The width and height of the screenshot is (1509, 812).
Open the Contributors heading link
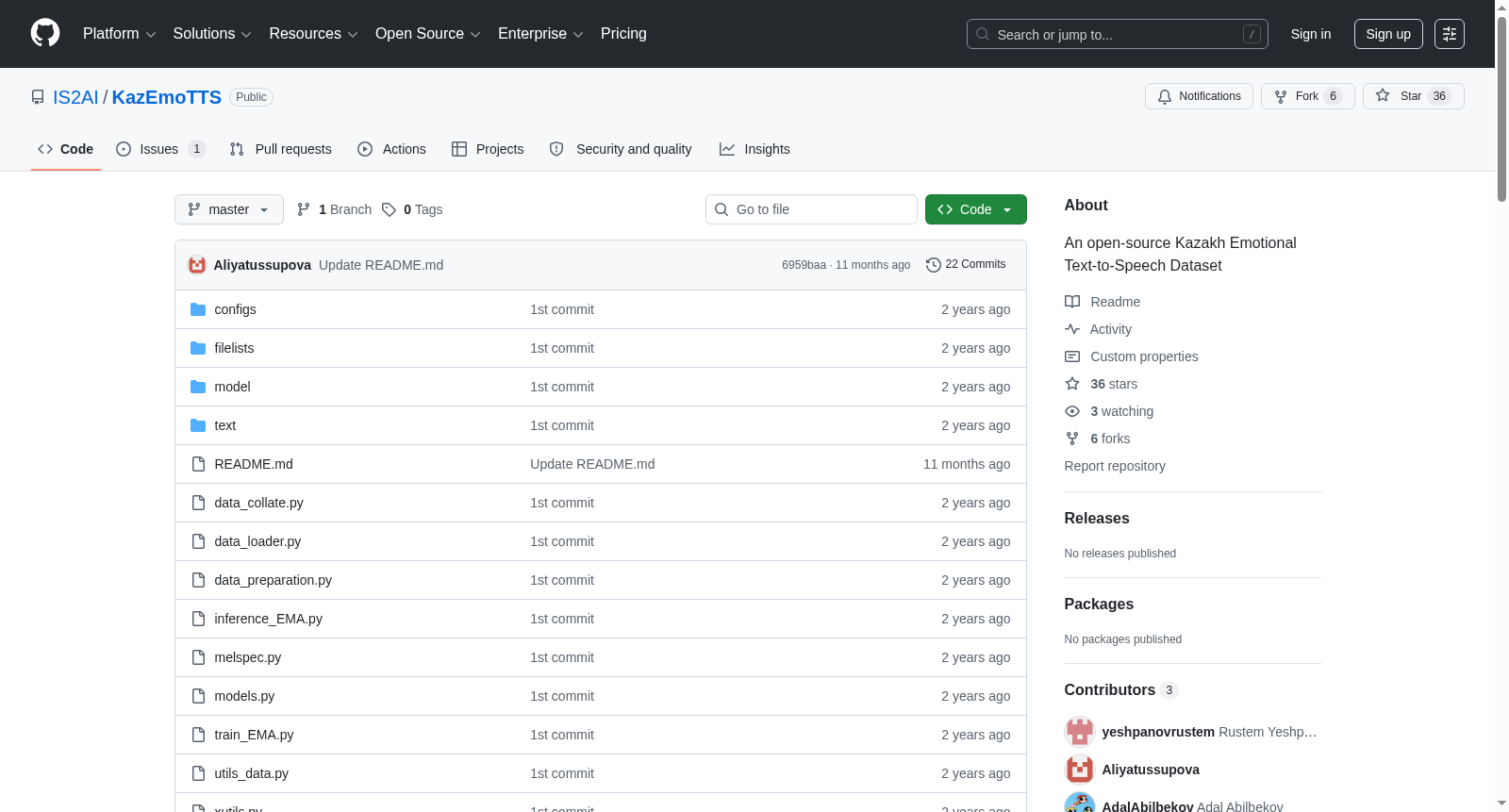coord(1120,690)
